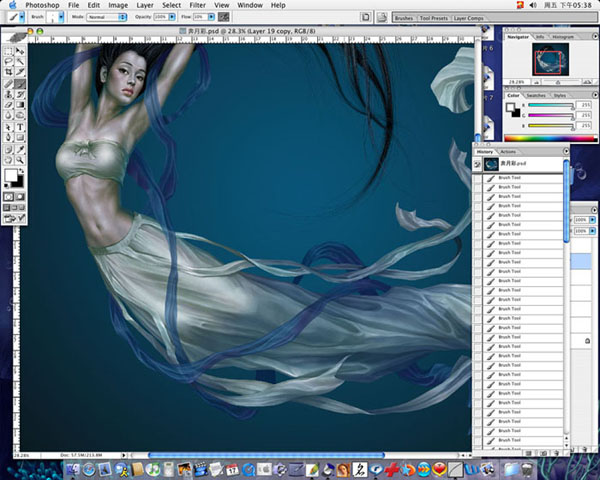Select the Lasso tool

point(9,61)
